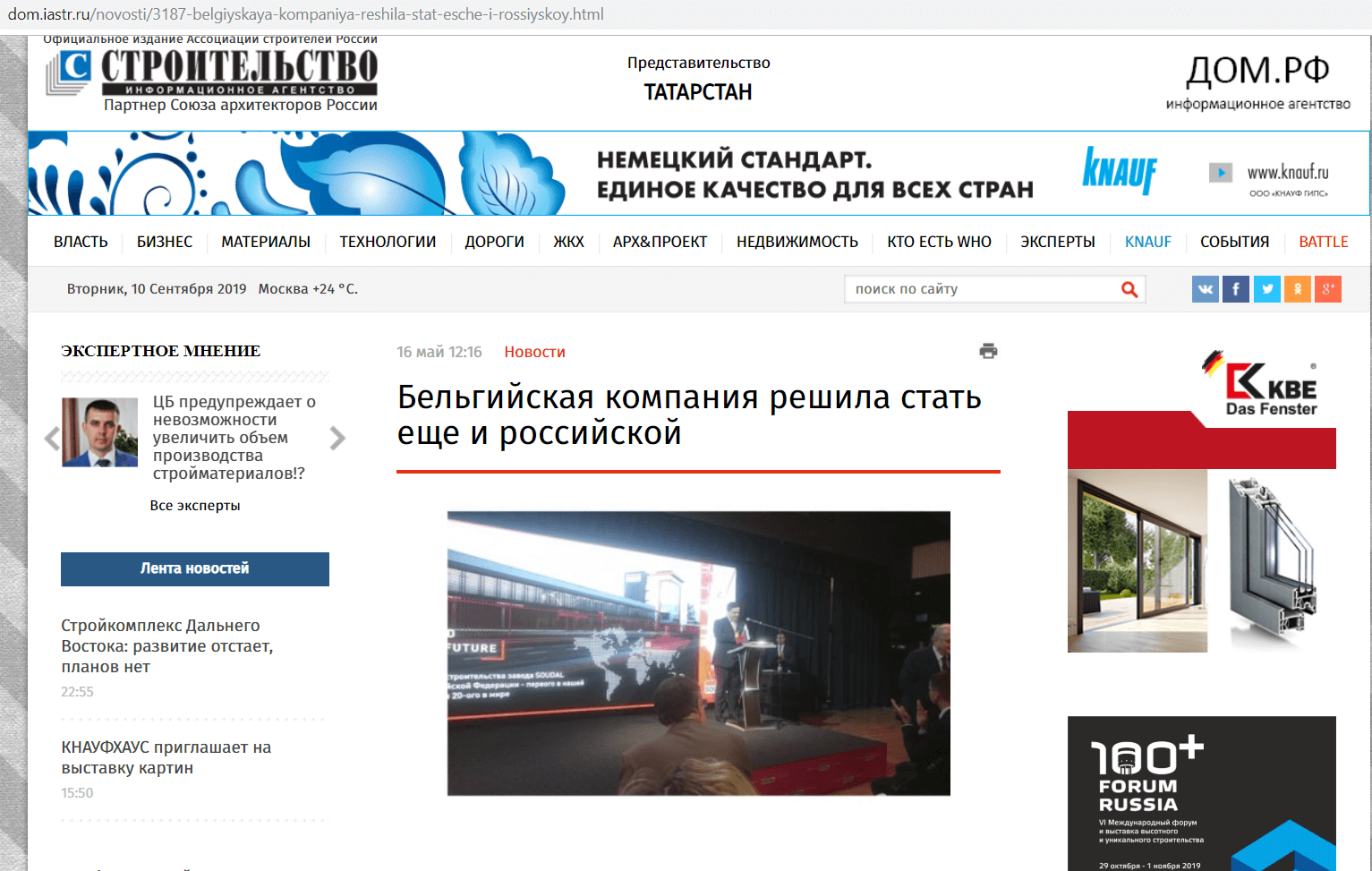The width and height of the screenshot is (1372, 871).
Task: Click the date Вторник, 10 Сентября 2019
Action: [157, 289]
